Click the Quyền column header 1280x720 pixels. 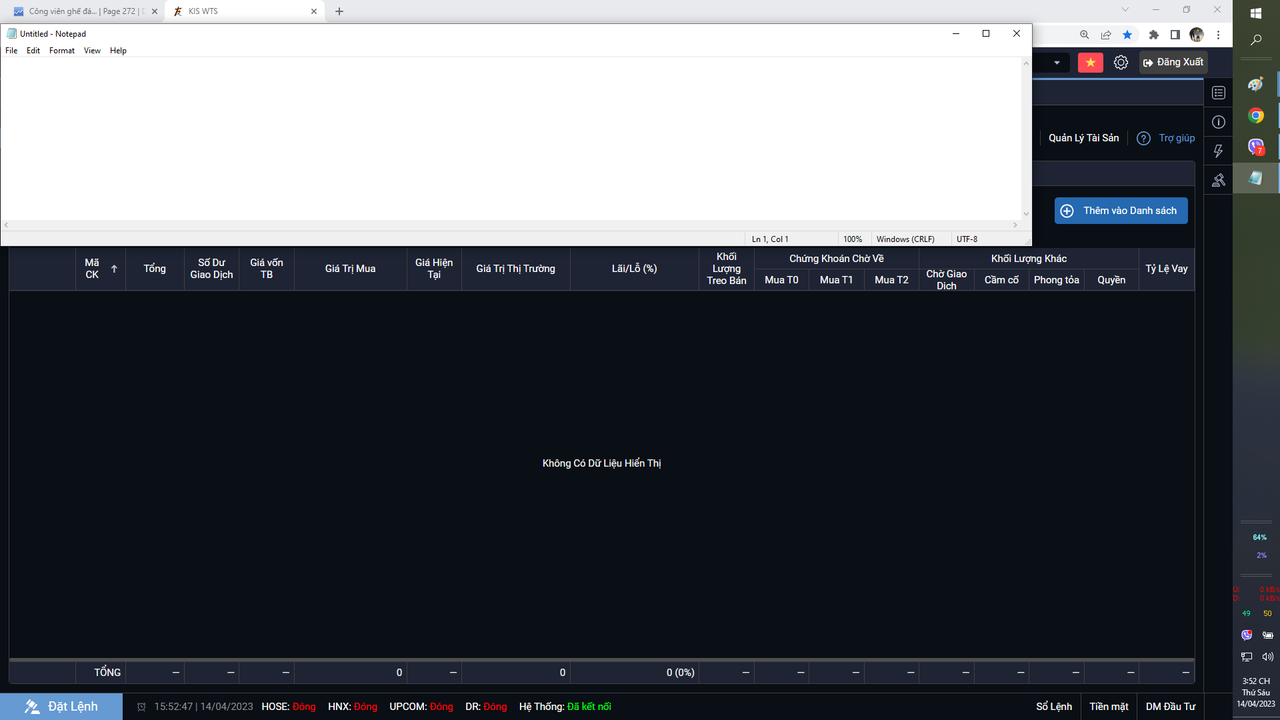click(x=1112, y=280)
